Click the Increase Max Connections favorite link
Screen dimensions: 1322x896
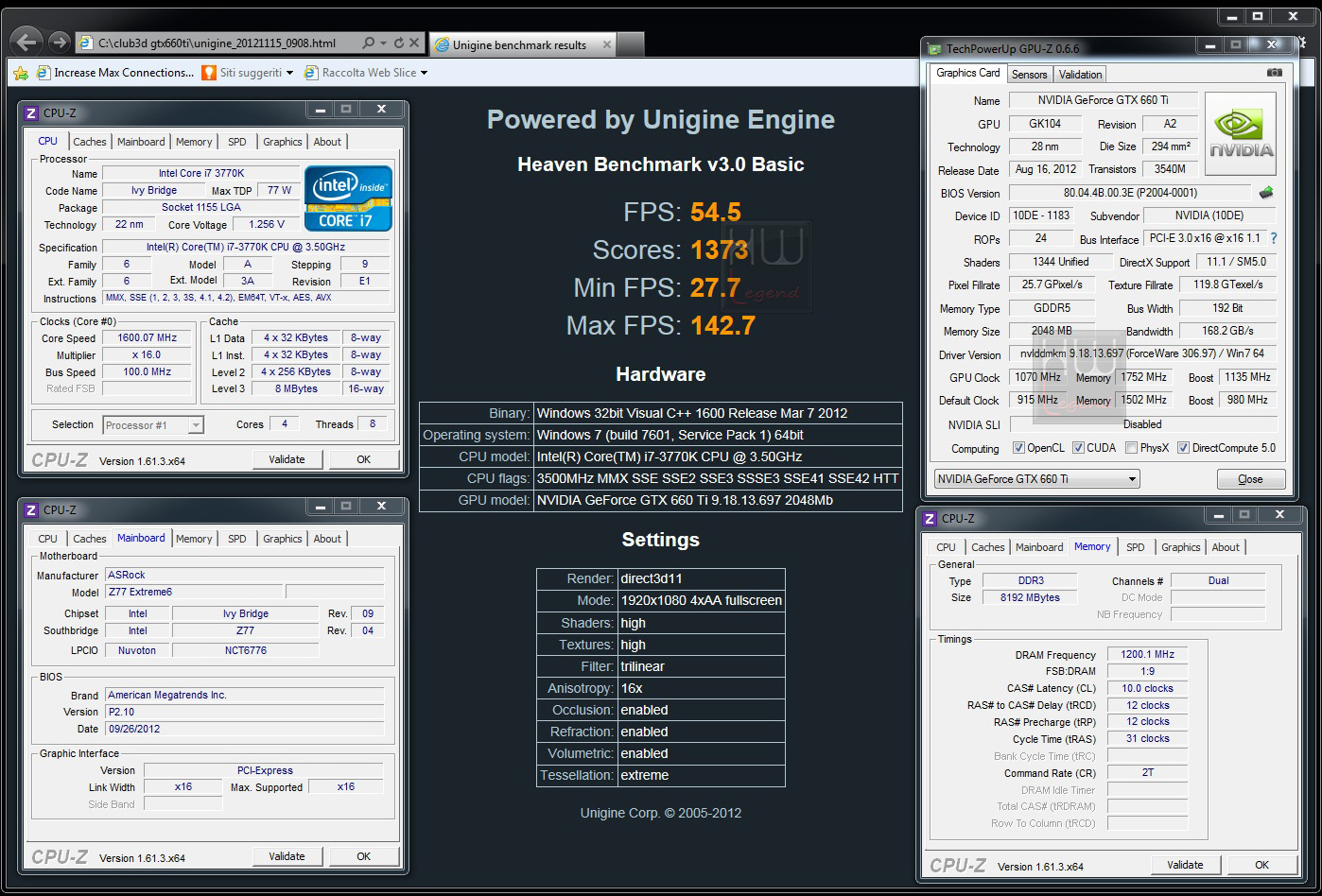pos(114,73)
